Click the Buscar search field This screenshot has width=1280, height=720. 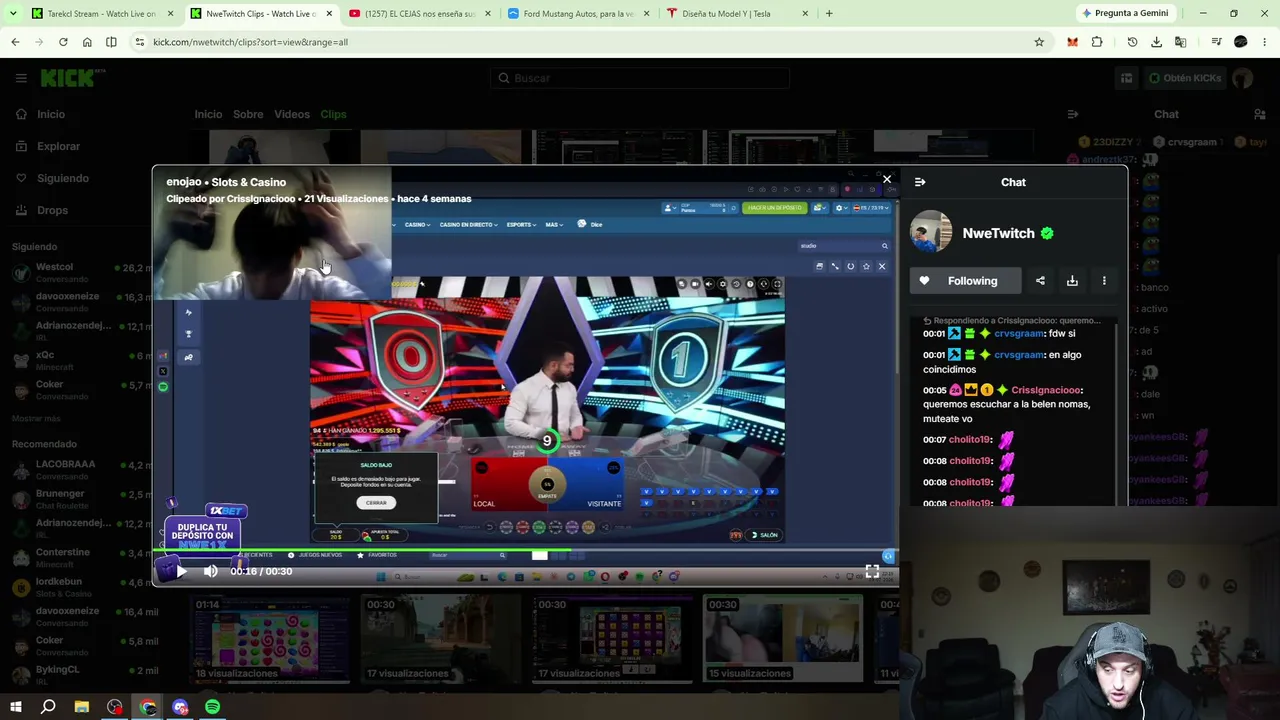tap(640, 78)
